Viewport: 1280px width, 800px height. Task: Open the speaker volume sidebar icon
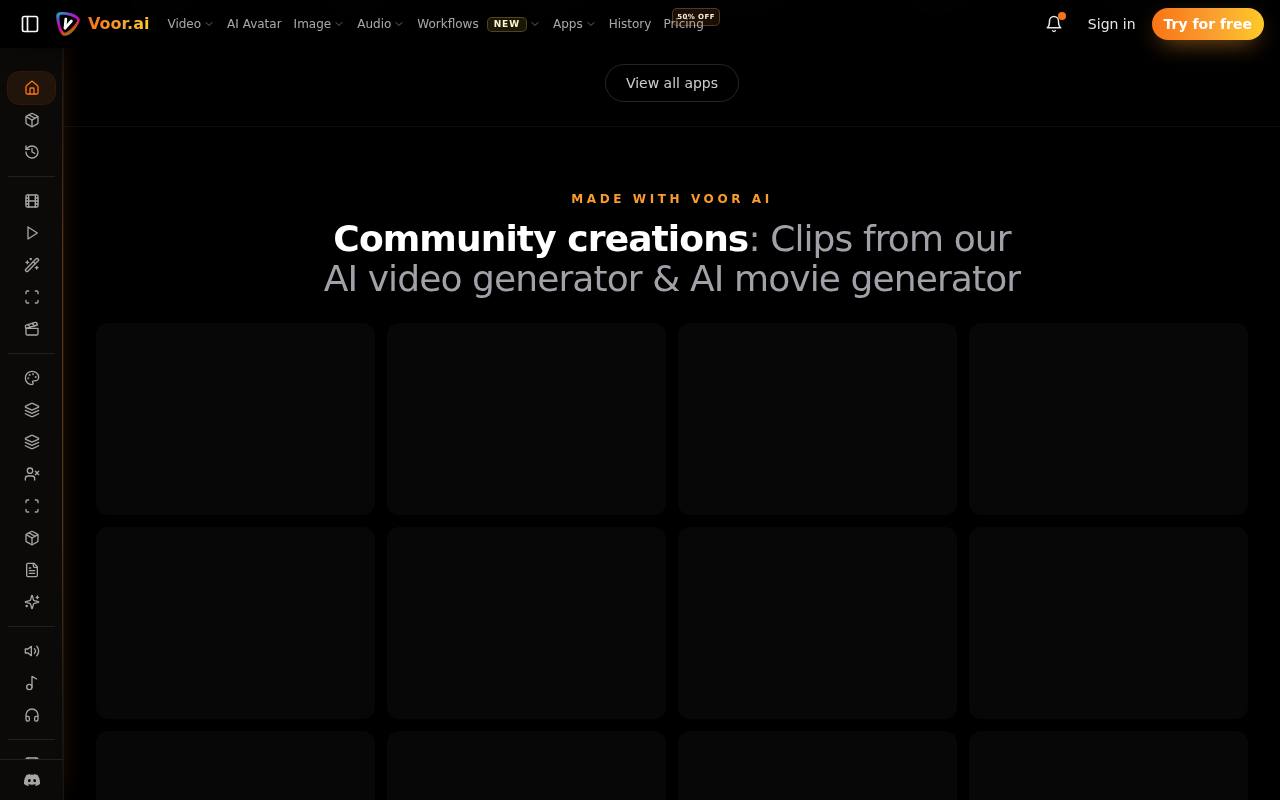(32, 651)
